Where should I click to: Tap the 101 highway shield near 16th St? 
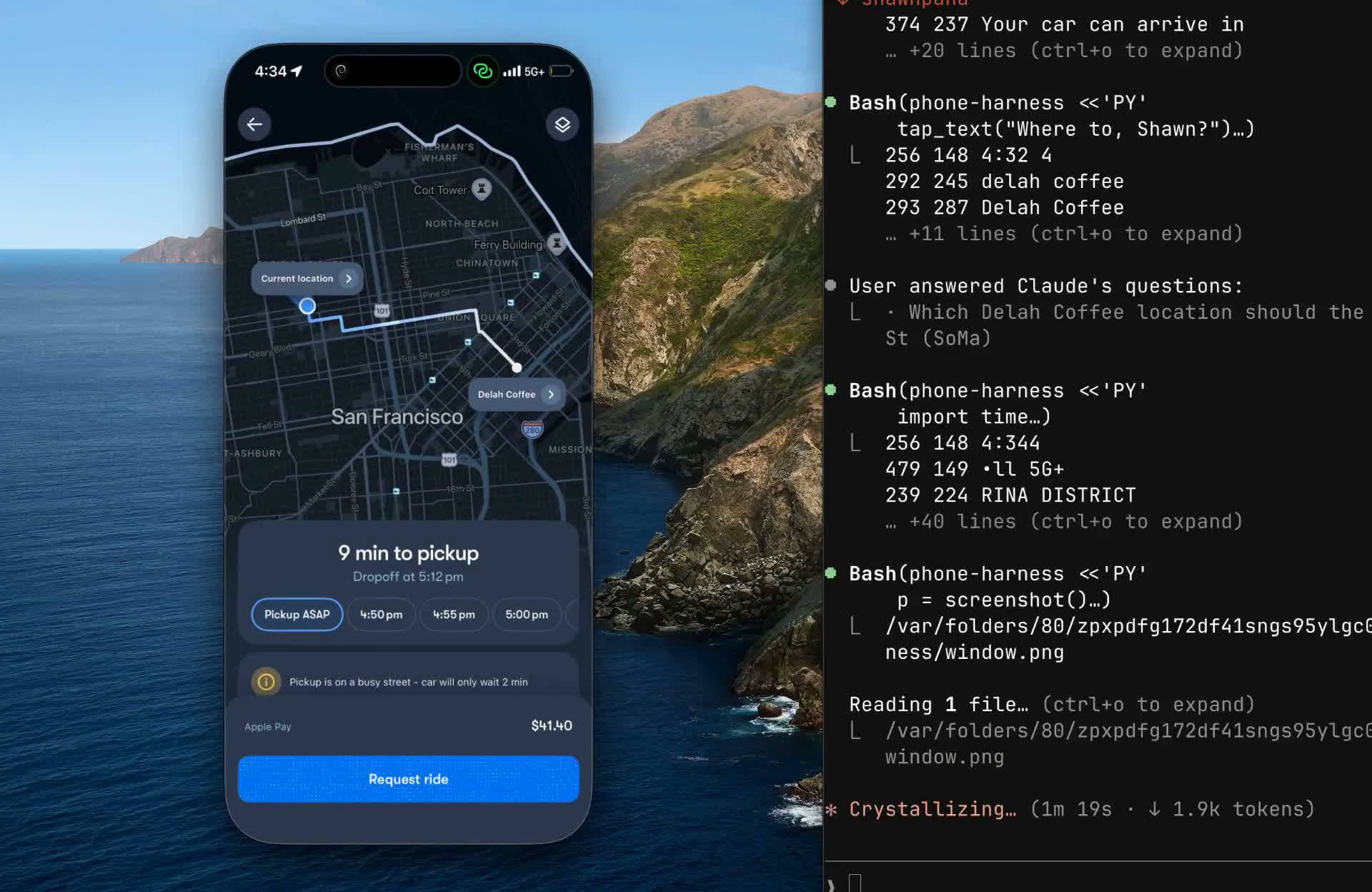449,460
